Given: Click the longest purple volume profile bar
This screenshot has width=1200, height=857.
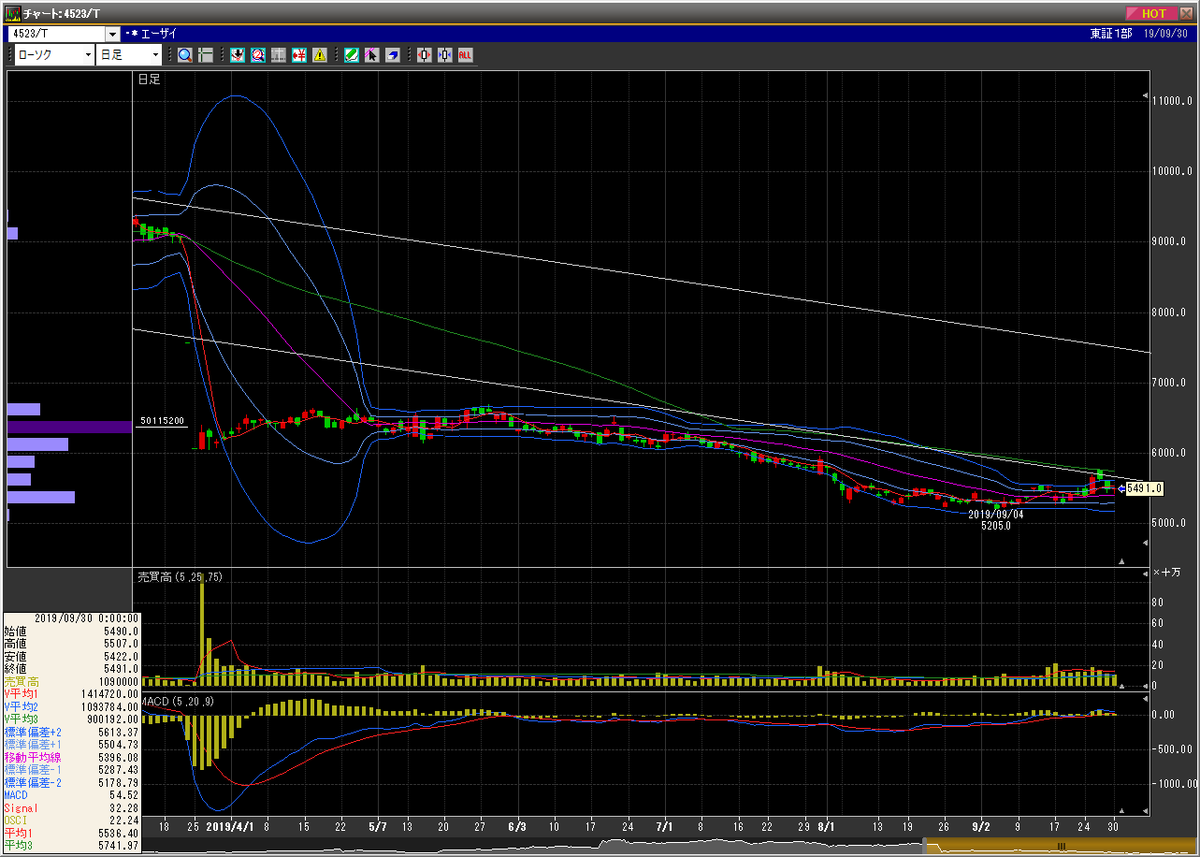Looking at the screenshot, I should [x=70, y=427].
